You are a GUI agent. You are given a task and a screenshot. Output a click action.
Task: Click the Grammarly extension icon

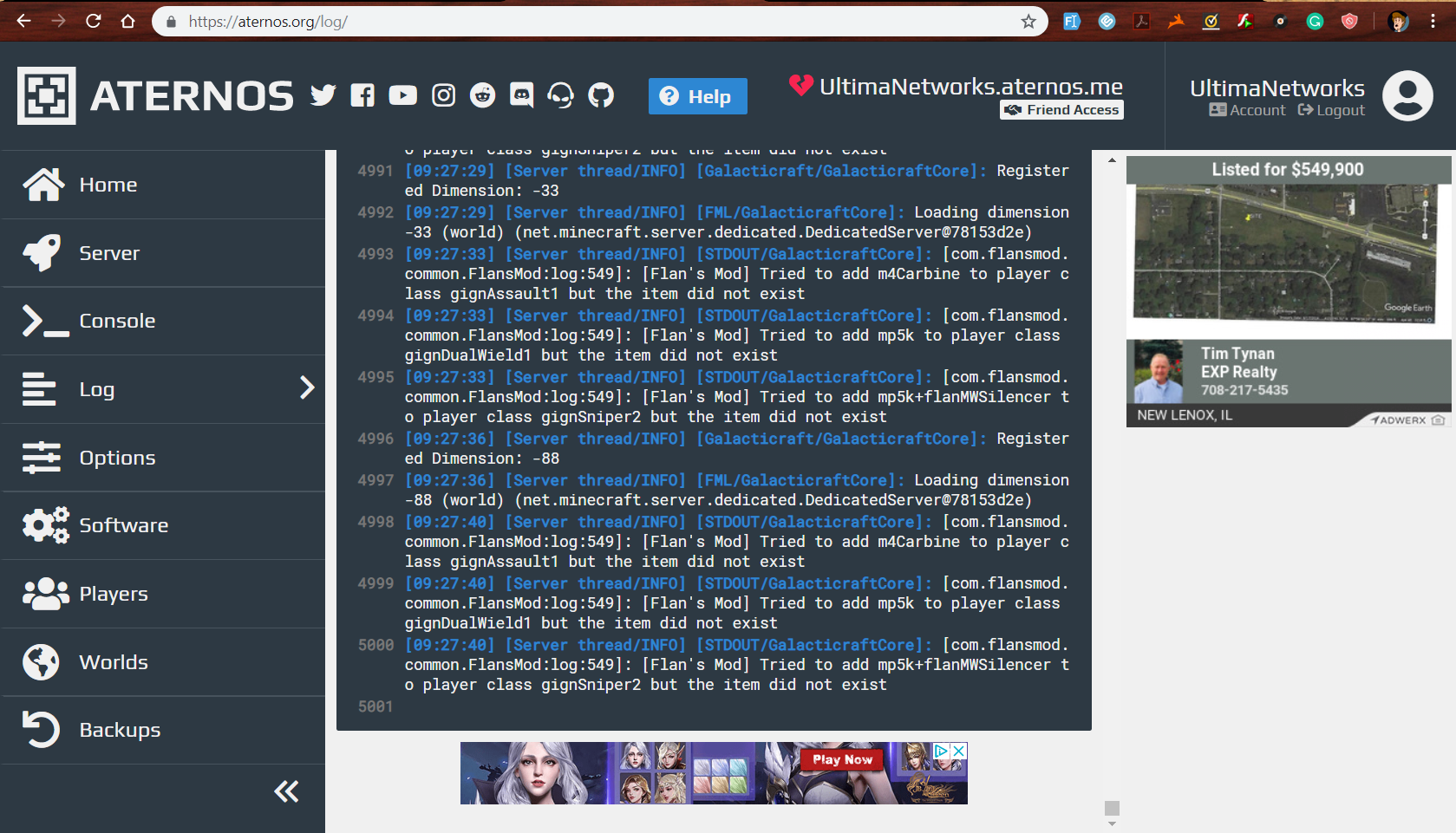[x=1315, y=22]
